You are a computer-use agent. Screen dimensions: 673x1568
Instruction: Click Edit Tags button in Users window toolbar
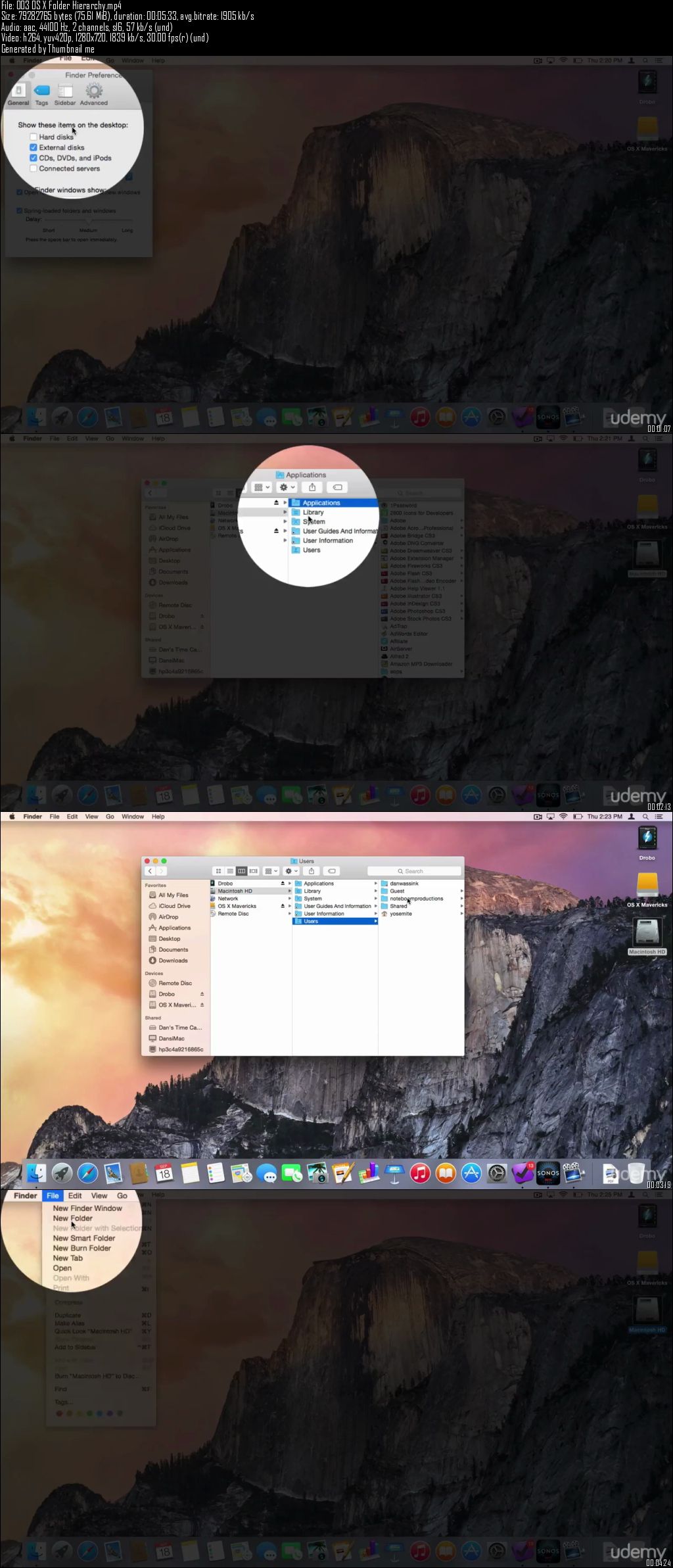click(332, 871)
